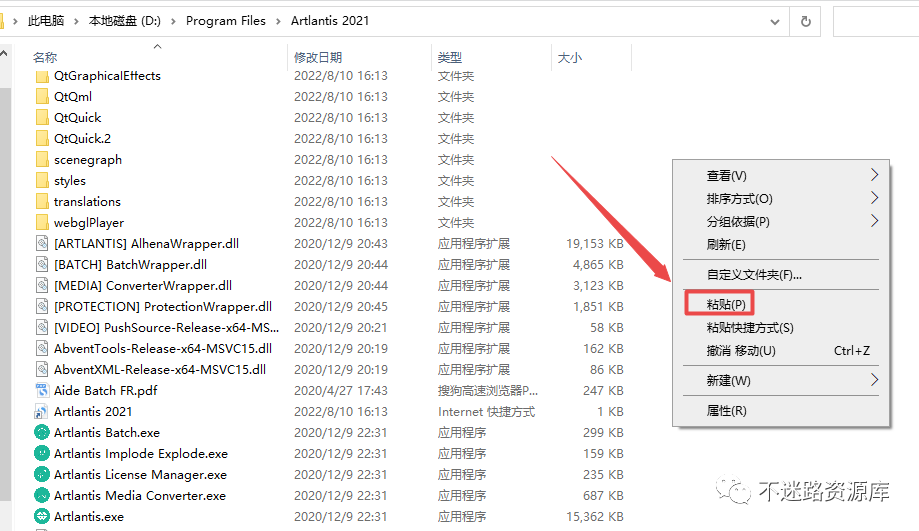Click the BatchWrapper.dll file icon
The width and height of the screenshot is (919, 531).
tap(42, 265)
